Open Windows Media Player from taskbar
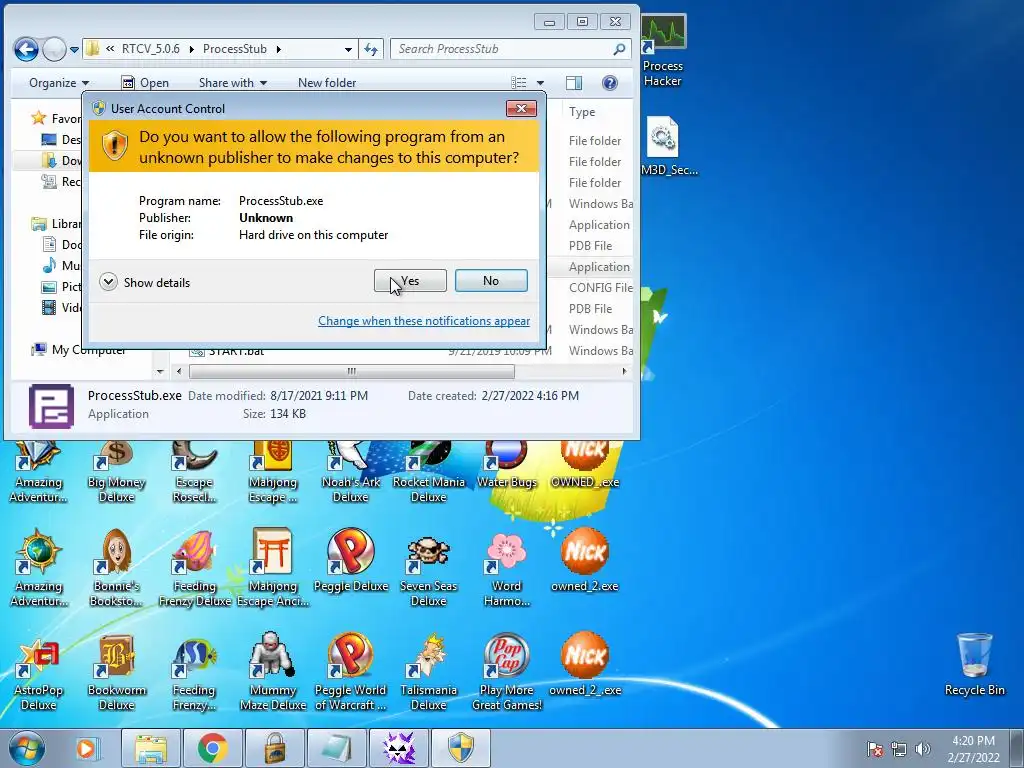 (x=86, y=748)
